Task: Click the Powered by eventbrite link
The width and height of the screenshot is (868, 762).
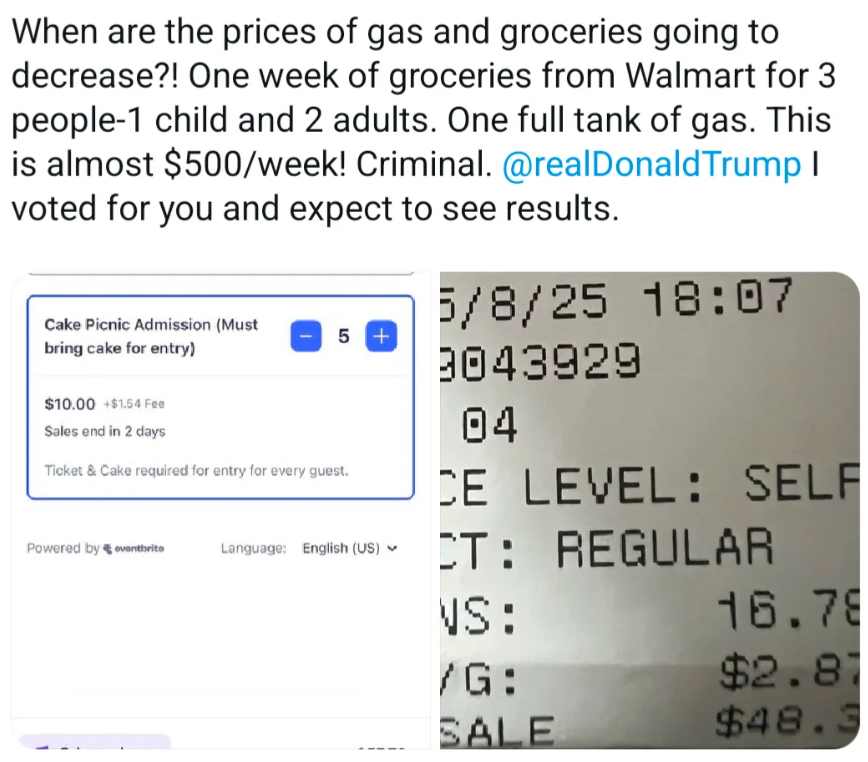Action: [95, 548]
